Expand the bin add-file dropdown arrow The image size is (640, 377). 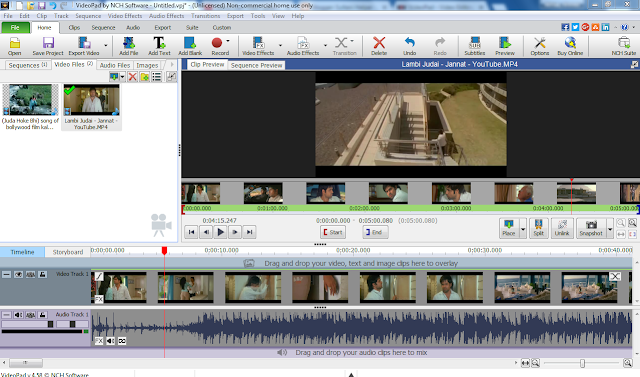pyautogui.click(x=122, y=77)
